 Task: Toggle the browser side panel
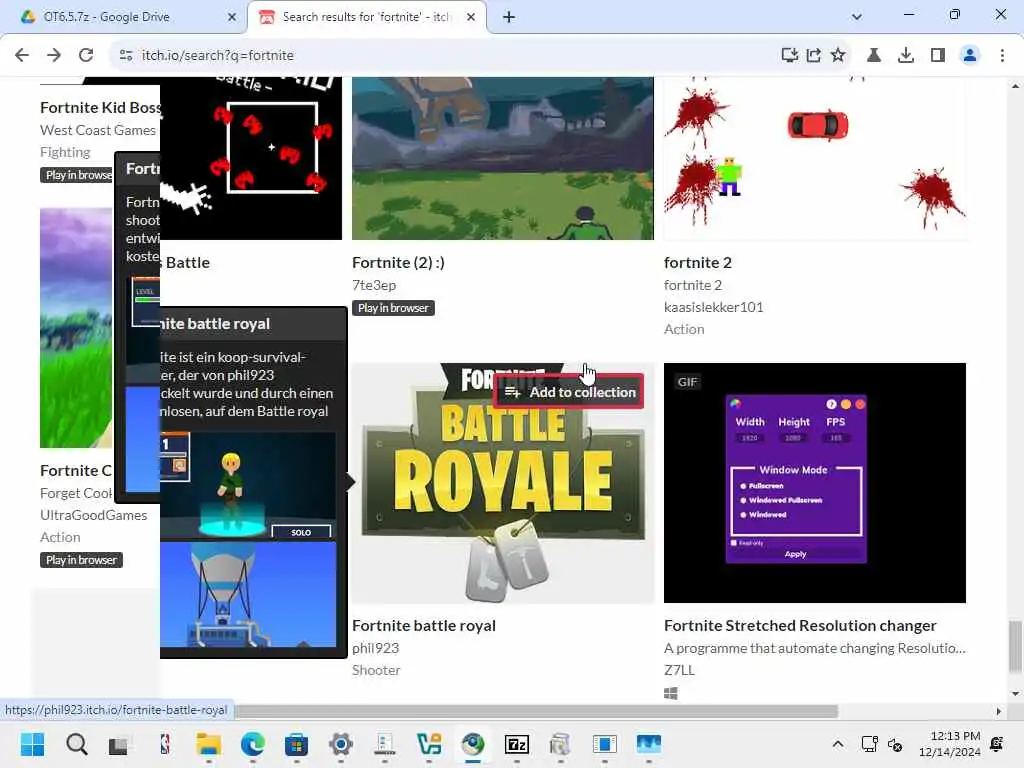click(x=938, y=56)
